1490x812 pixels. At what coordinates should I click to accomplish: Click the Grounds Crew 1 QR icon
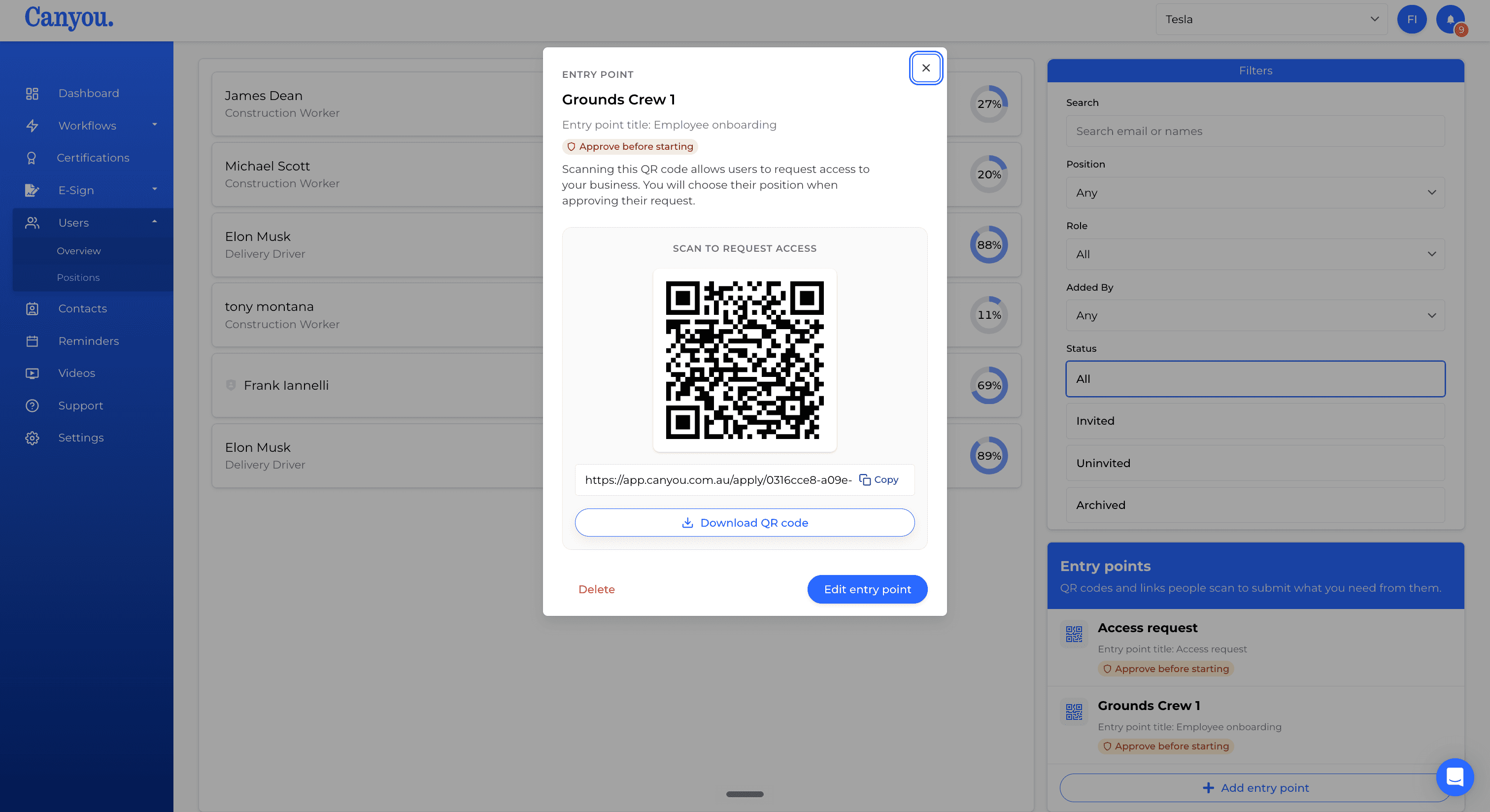click(1074, 711)
